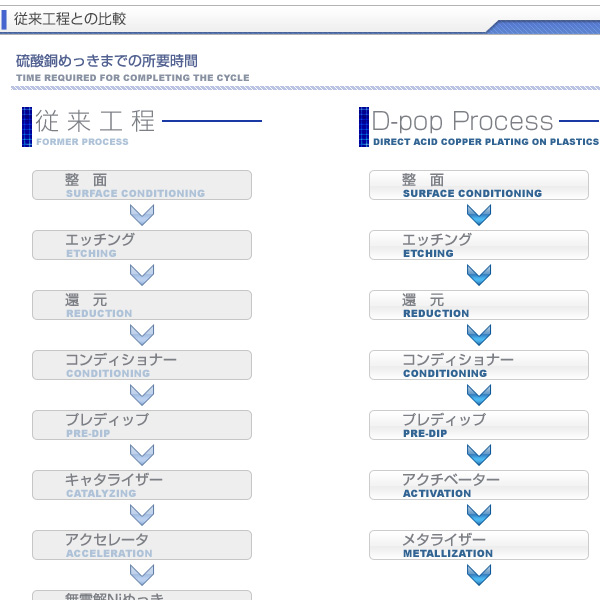Select the アクチベーター Activation step
600x600 pixels.
479,485
